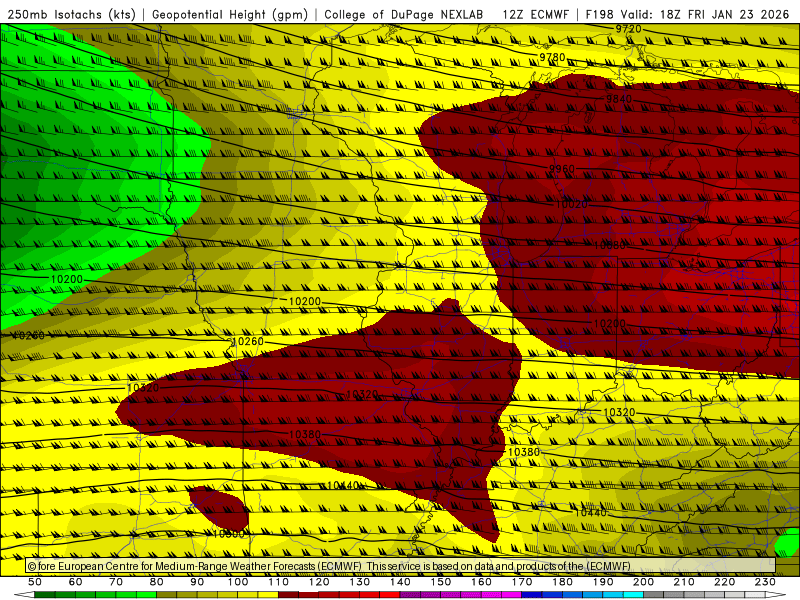Screen dimensions: 800x600
Task: Click the 100 value on the color scale
Action: pos(238,582)
